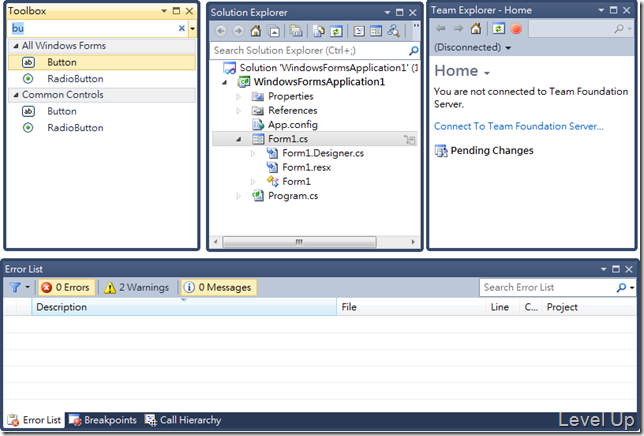Expand the Form1.Designer.cs node
Image resolution: width=644 pixels, height=436 pixels.
coord(253,154)
